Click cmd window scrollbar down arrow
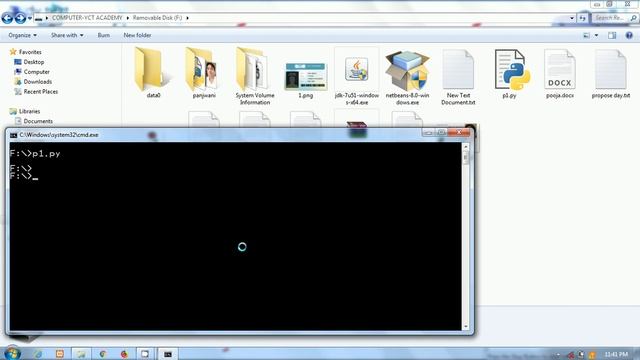The image size is (640, 360). pos(466,326)
